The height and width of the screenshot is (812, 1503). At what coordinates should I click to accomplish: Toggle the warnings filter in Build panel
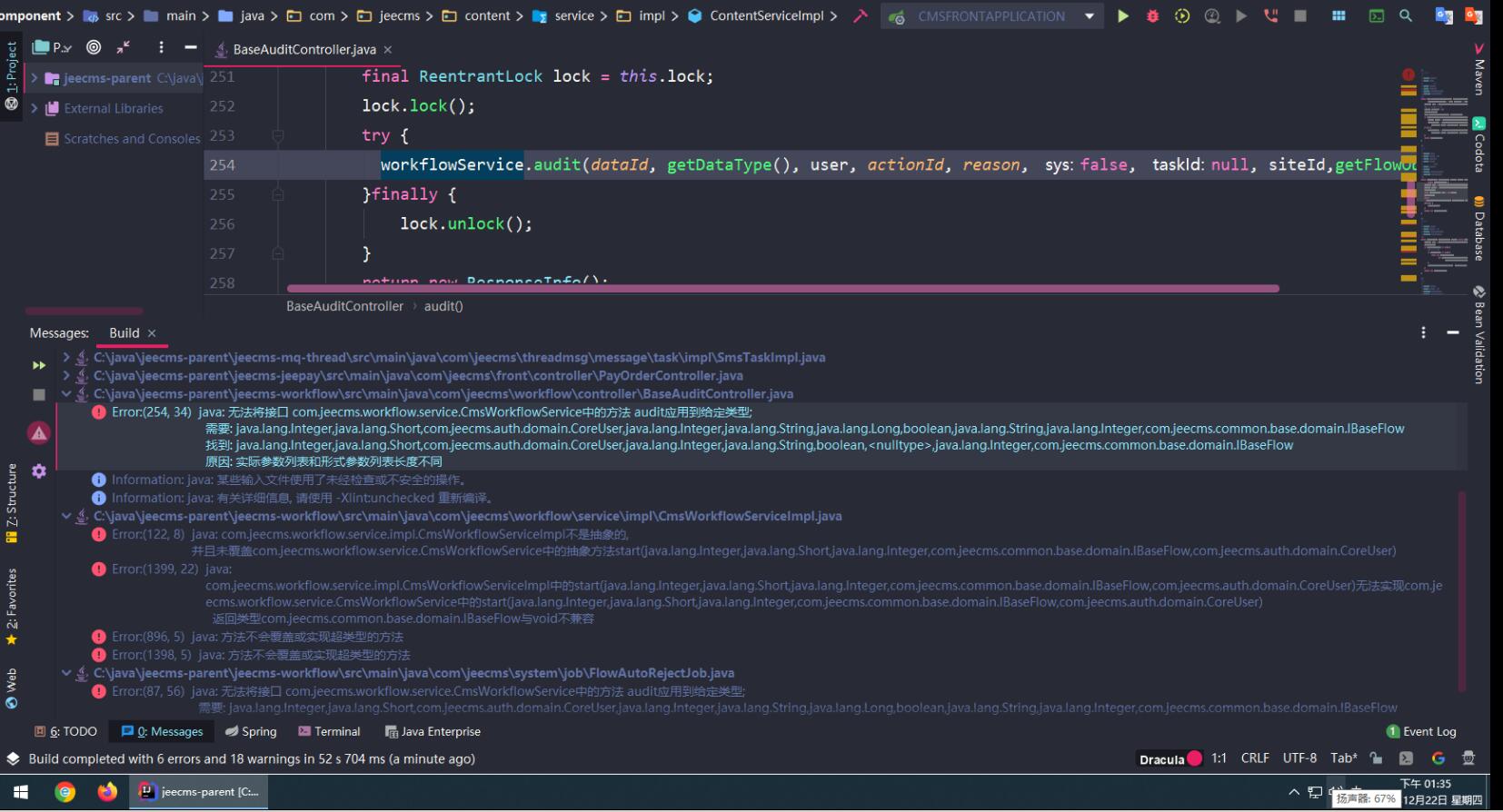(39, 433)
